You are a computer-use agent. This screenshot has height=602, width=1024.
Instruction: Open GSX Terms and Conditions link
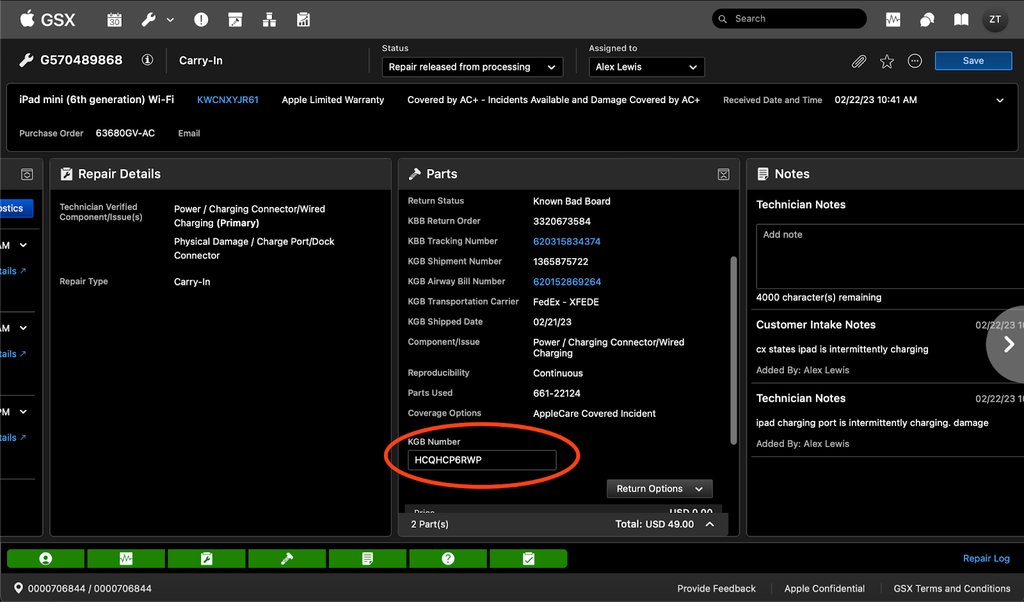coord(952,588)
